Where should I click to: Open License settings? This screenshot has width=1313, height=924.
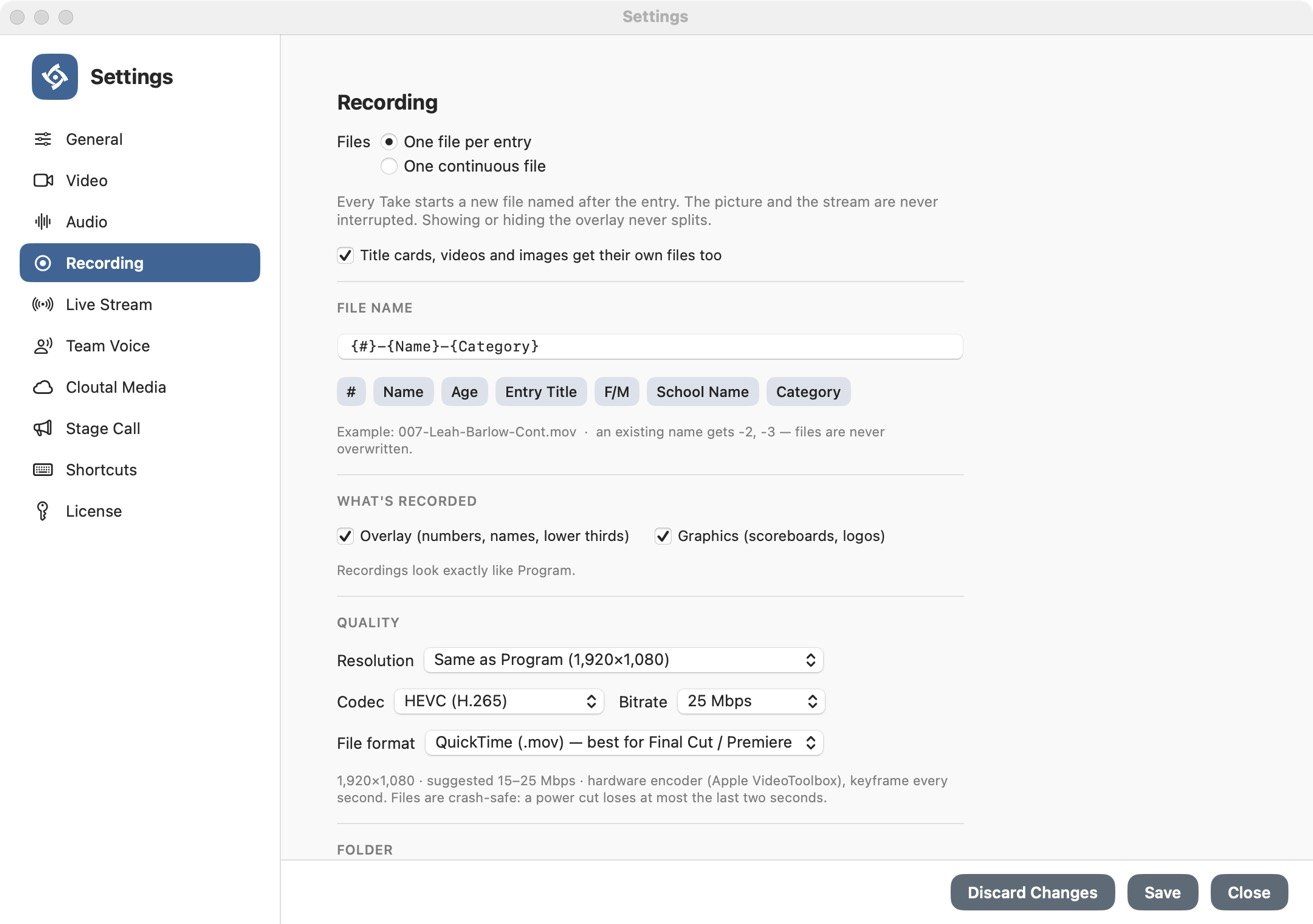(x=140, y=511)
